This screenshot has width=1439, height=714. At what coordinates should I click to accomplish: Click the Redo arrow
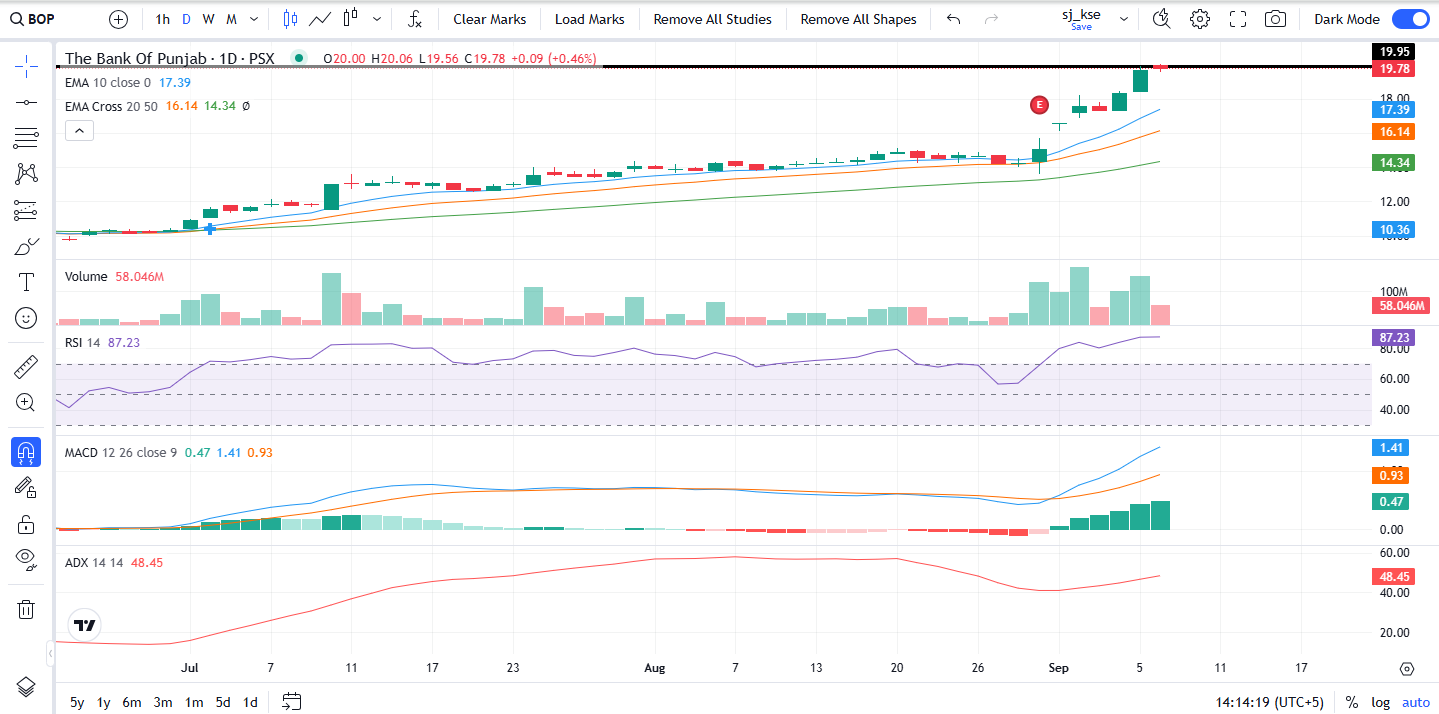click(x=991, y=19)
